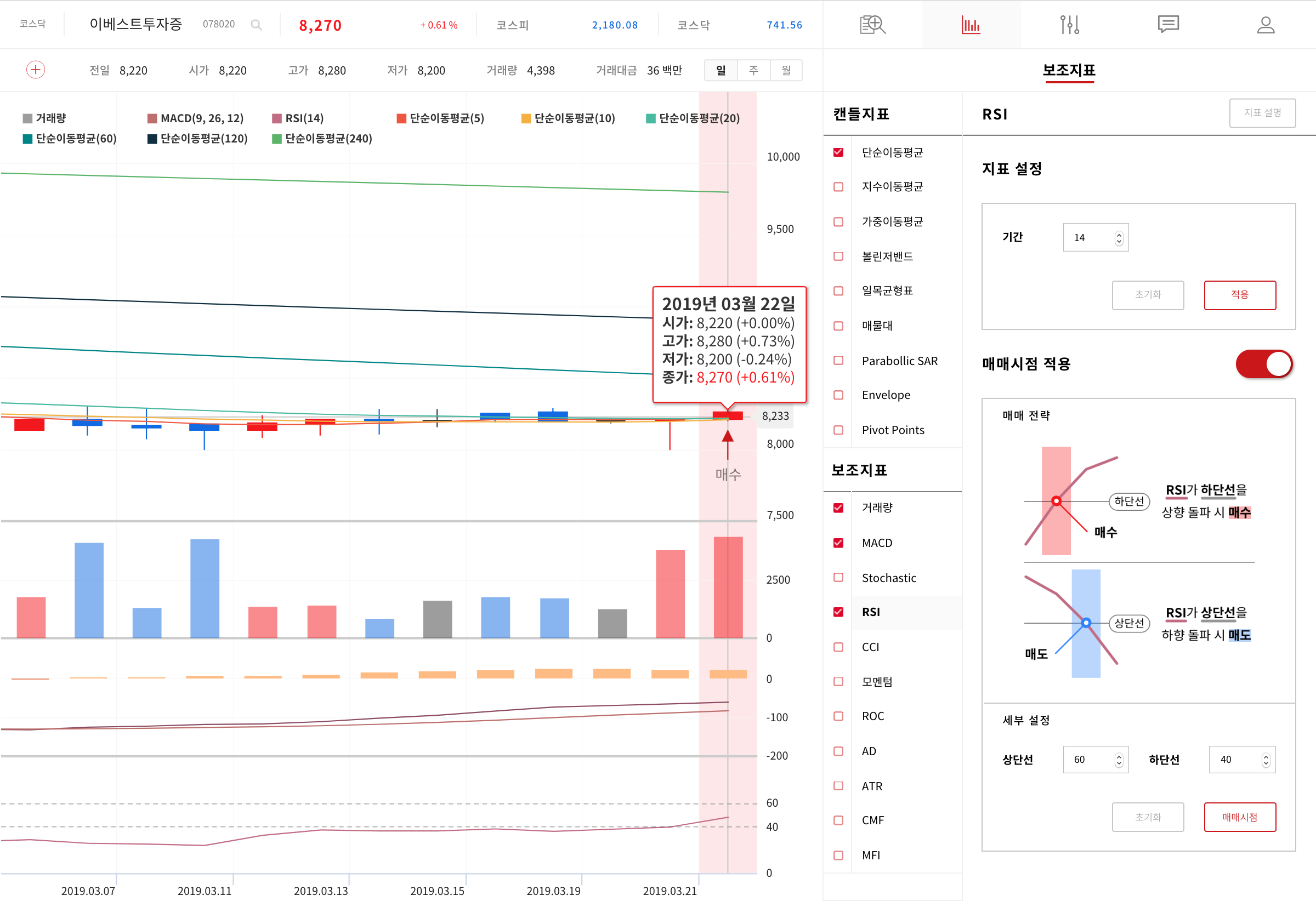This screenshot has width=1316, height=901.
Task: Click the stock search magnifier icon
Action: coord(256,25)
